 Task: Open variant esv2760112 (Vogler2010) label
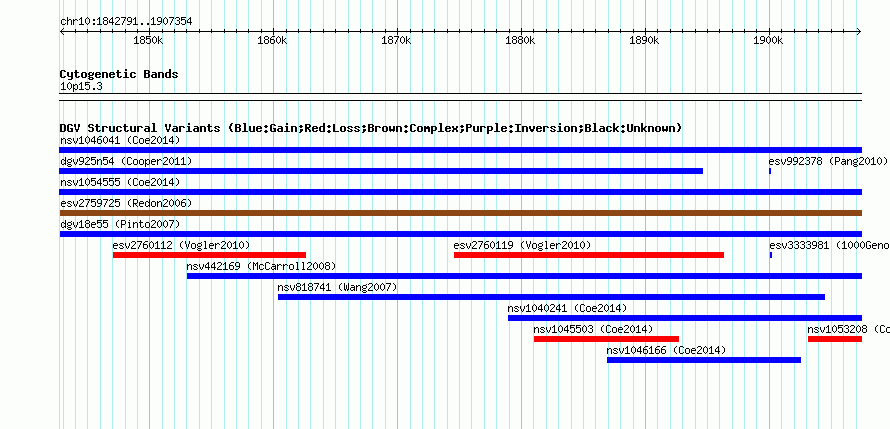[x=182, y=245]
